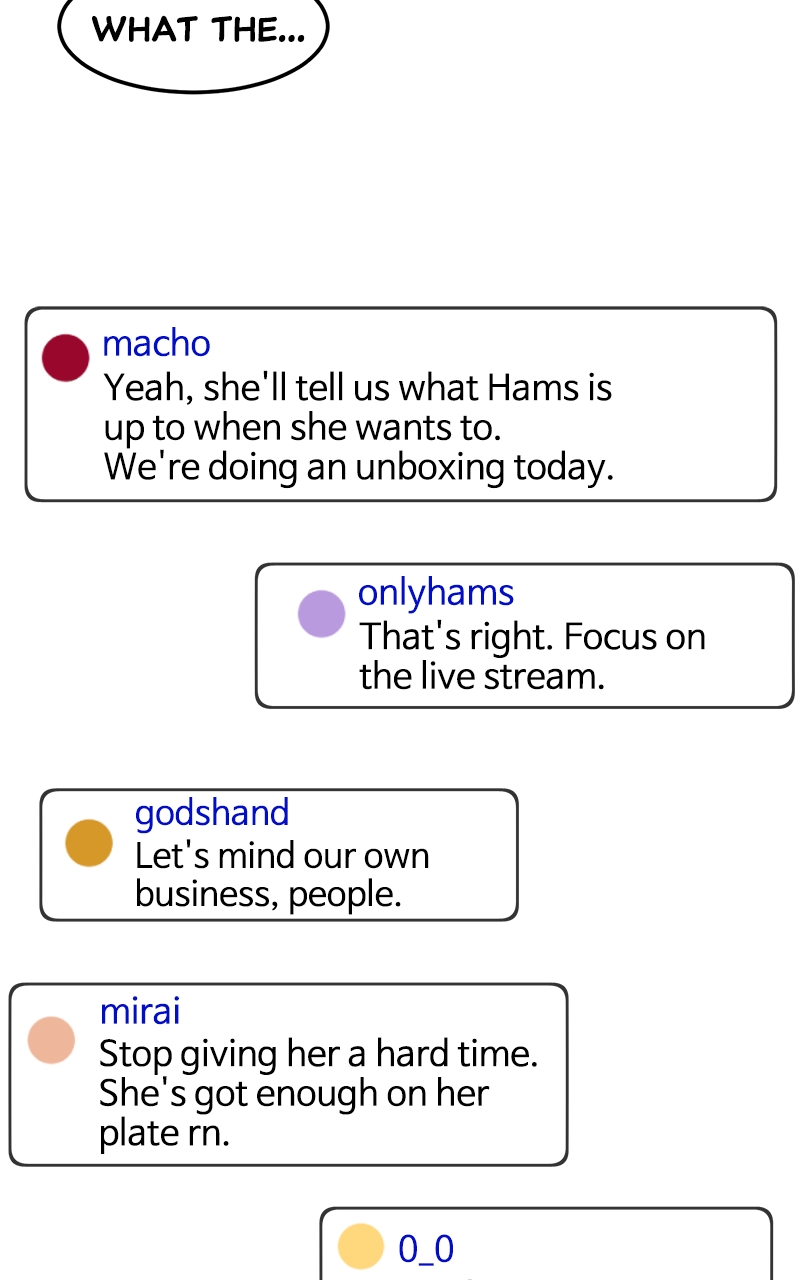Click the yellow avatar next to 0_0

pyautogui.click(x=361, y=1246)
